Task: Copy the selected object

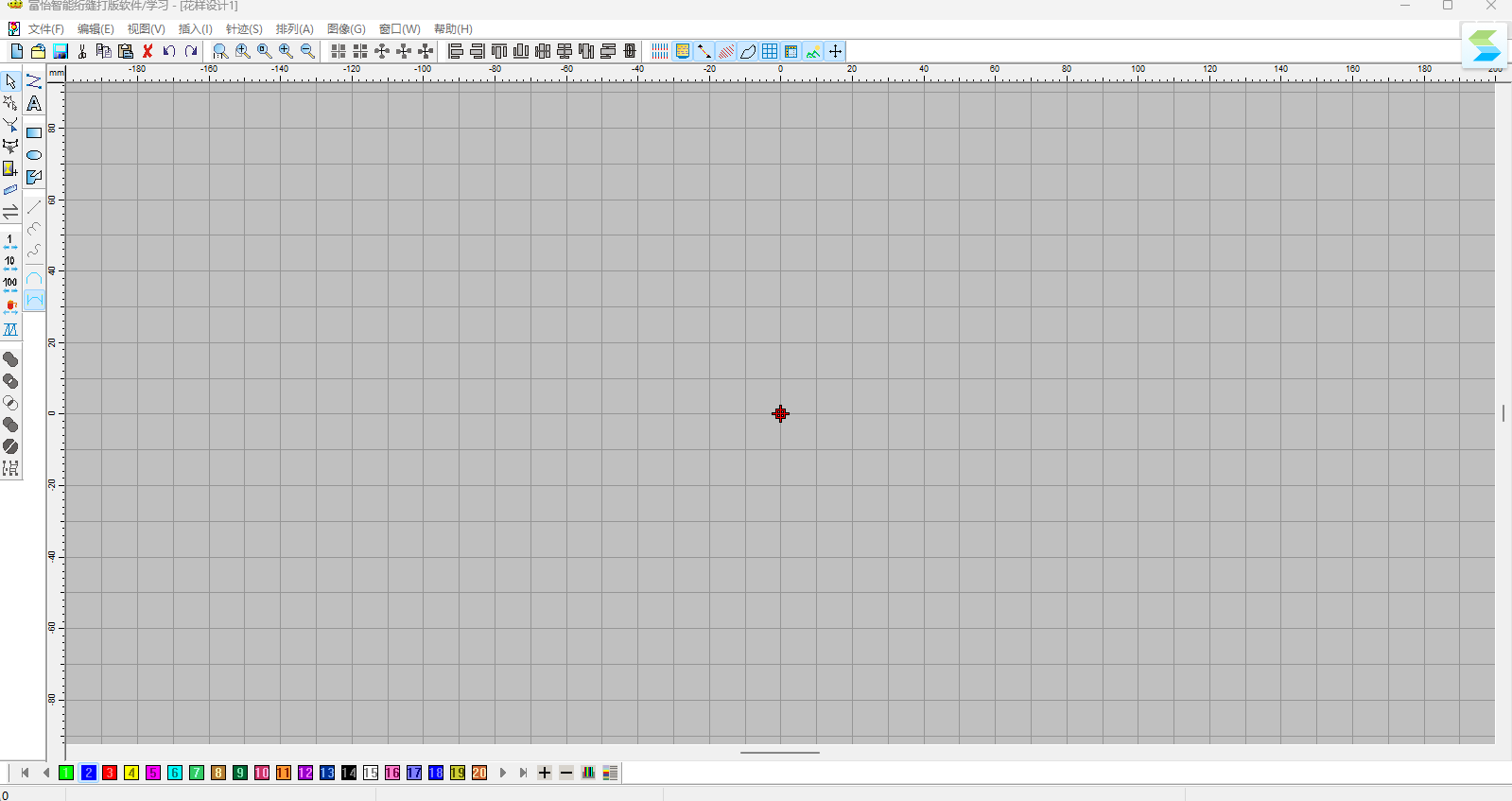Action: (x=104, y=51)
